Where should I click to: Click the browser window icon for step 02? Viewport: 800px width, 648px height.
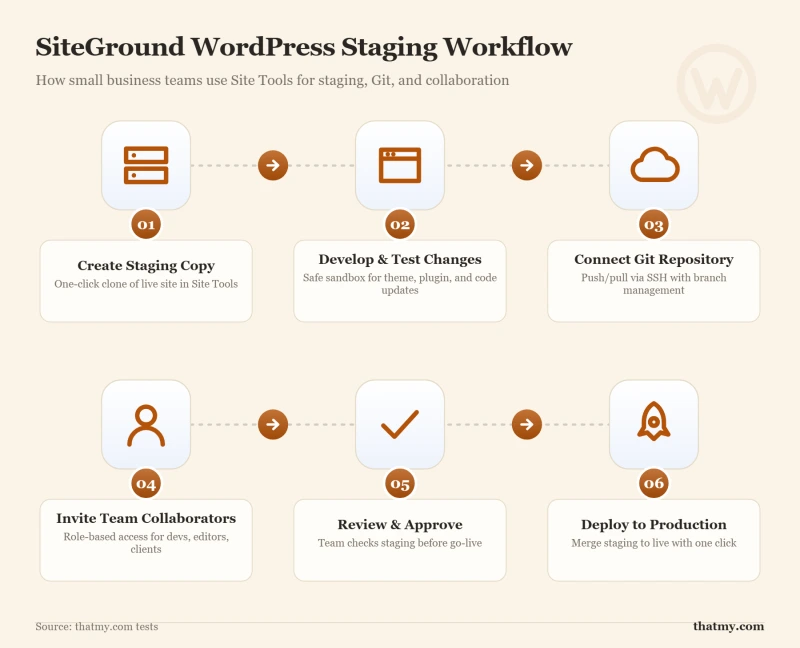coord(400,165)
